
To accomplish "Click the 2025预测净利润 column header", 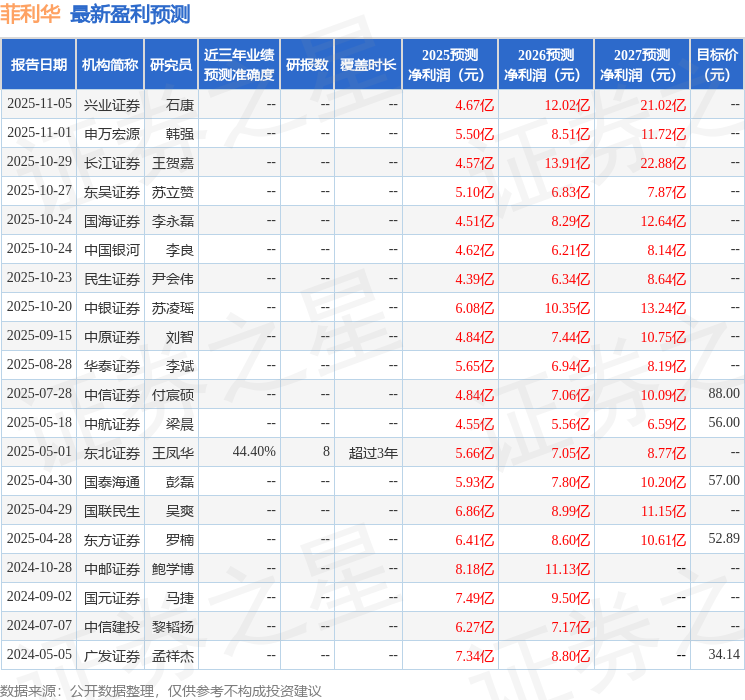I will (450, 65).
